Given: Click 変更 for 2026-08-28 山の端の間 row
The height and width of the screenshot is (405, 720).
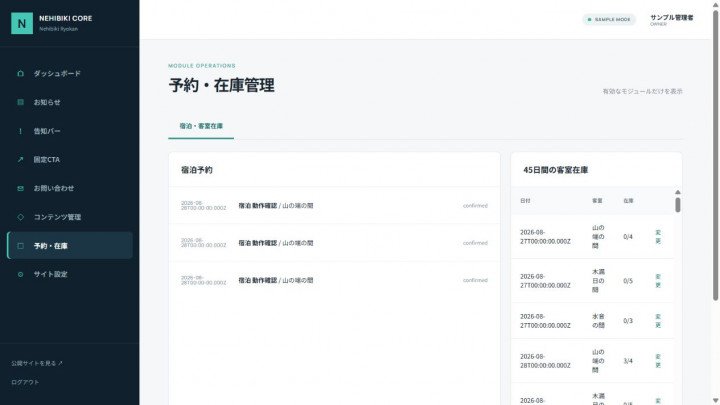Looking at the screenshot, I should [x=658, y=361].
